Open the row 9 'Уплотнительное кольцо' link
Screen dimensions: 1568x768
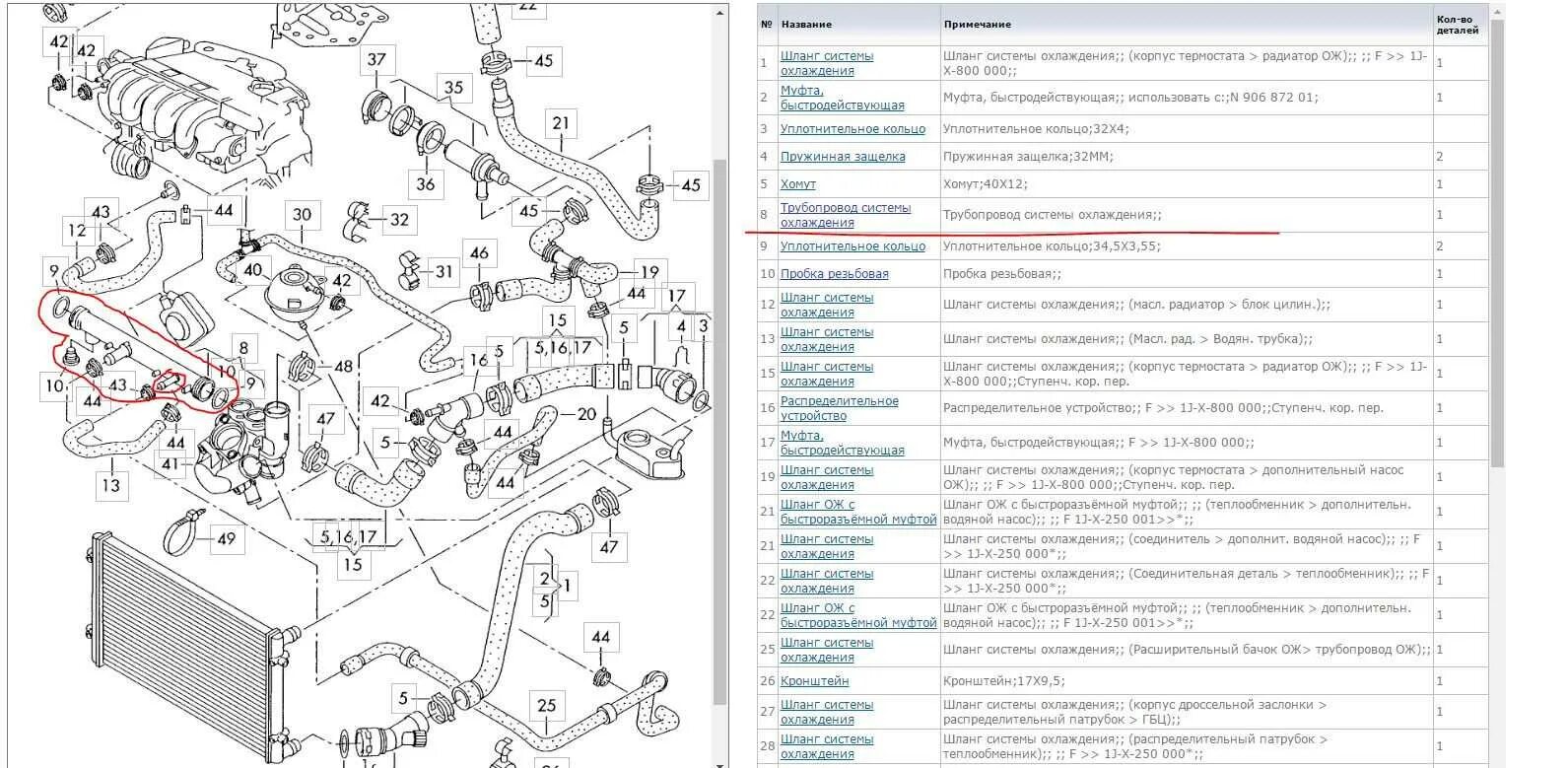click(852, 246)
